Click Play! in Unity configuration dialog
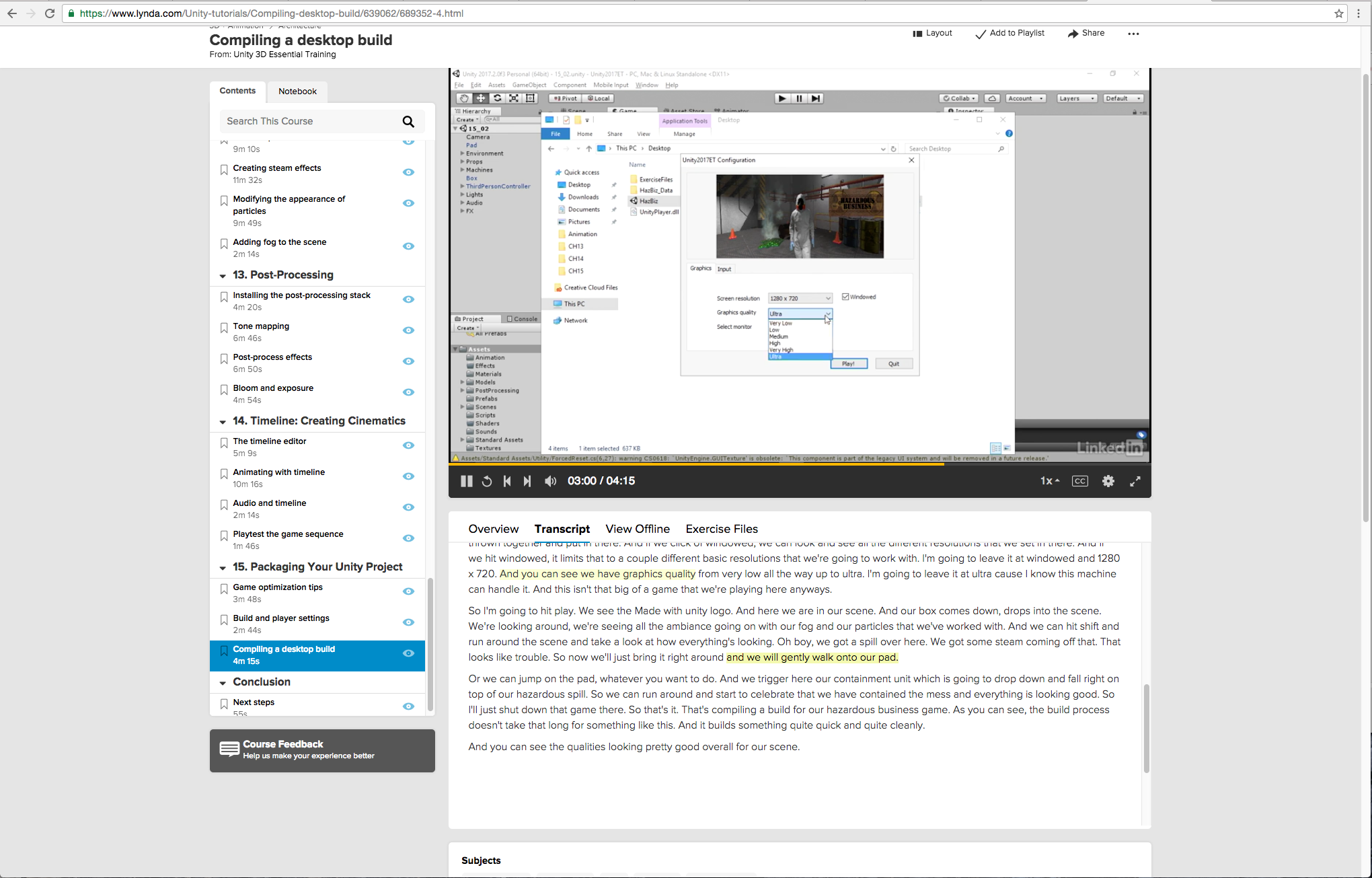Screen dimensions: 1372x878 point(849,364)
